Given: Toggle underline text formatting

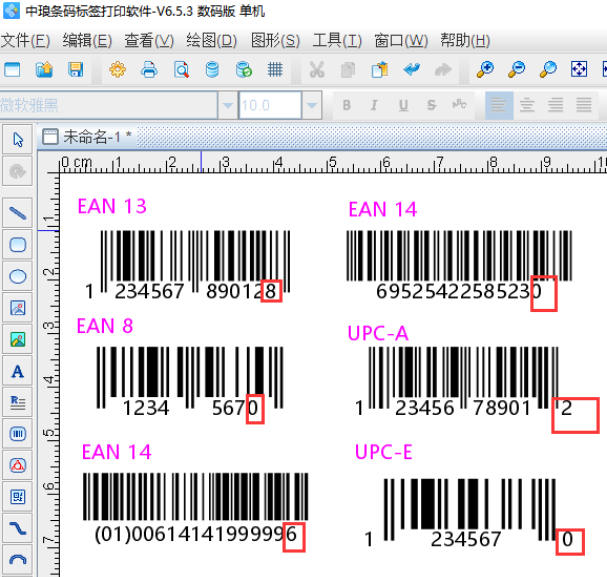Looking at the screenshot, I should [403, 106].
